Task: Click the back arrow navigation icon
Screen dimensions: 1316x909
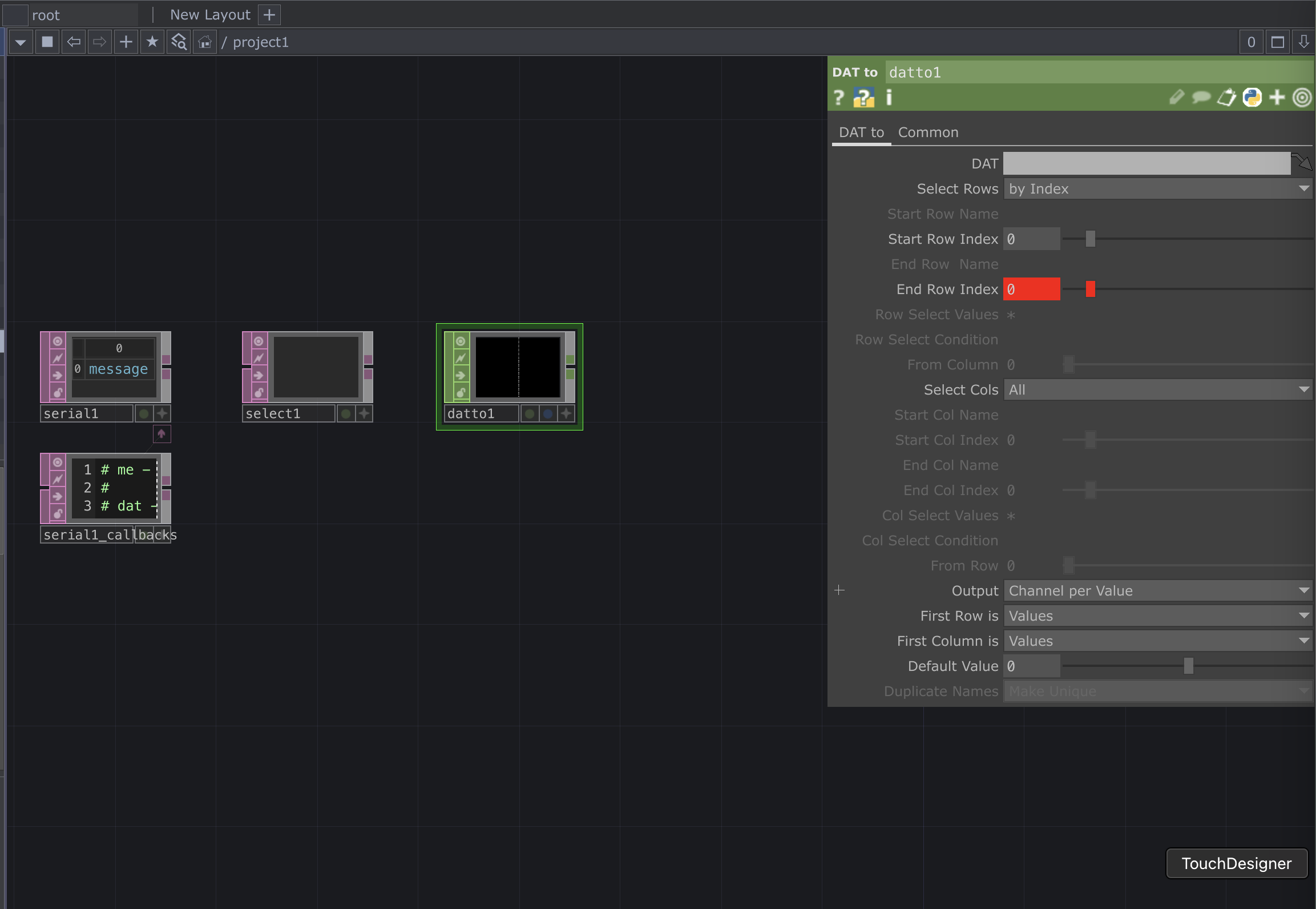Action: click(x=74, y=42)
